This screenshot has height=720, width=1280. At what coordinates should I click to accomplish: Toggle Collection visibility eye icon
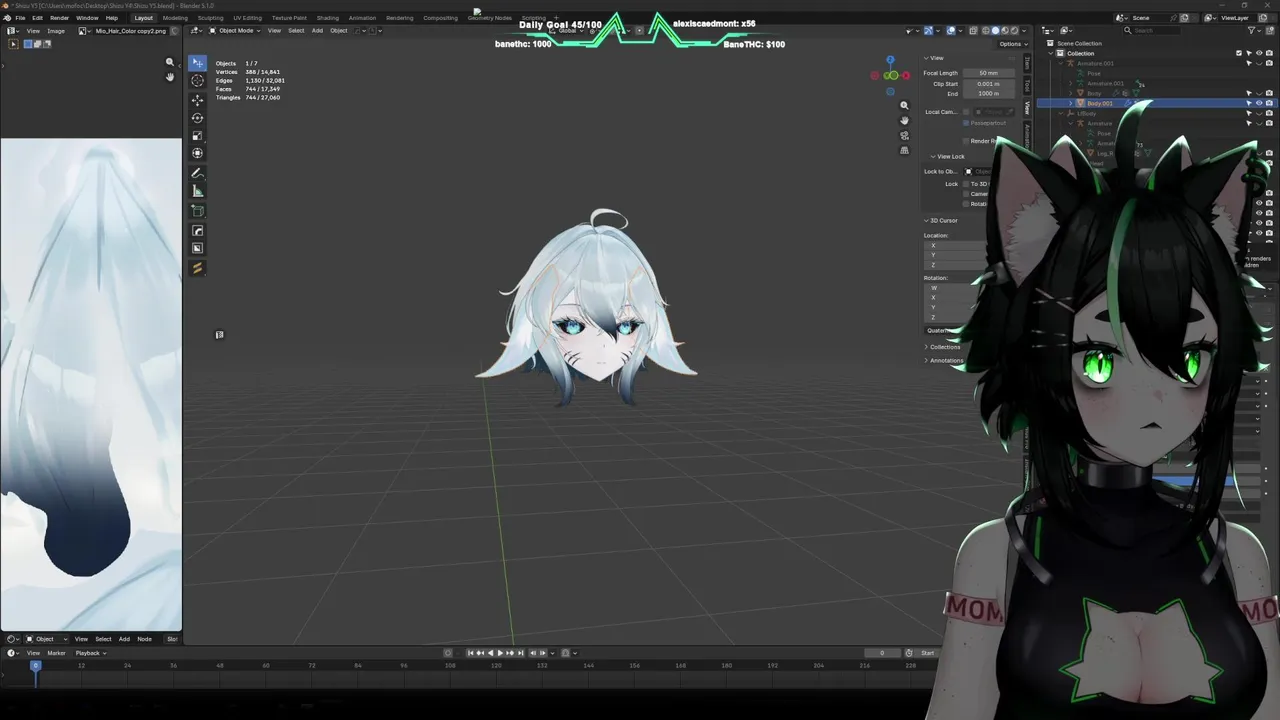(1259, 53)
